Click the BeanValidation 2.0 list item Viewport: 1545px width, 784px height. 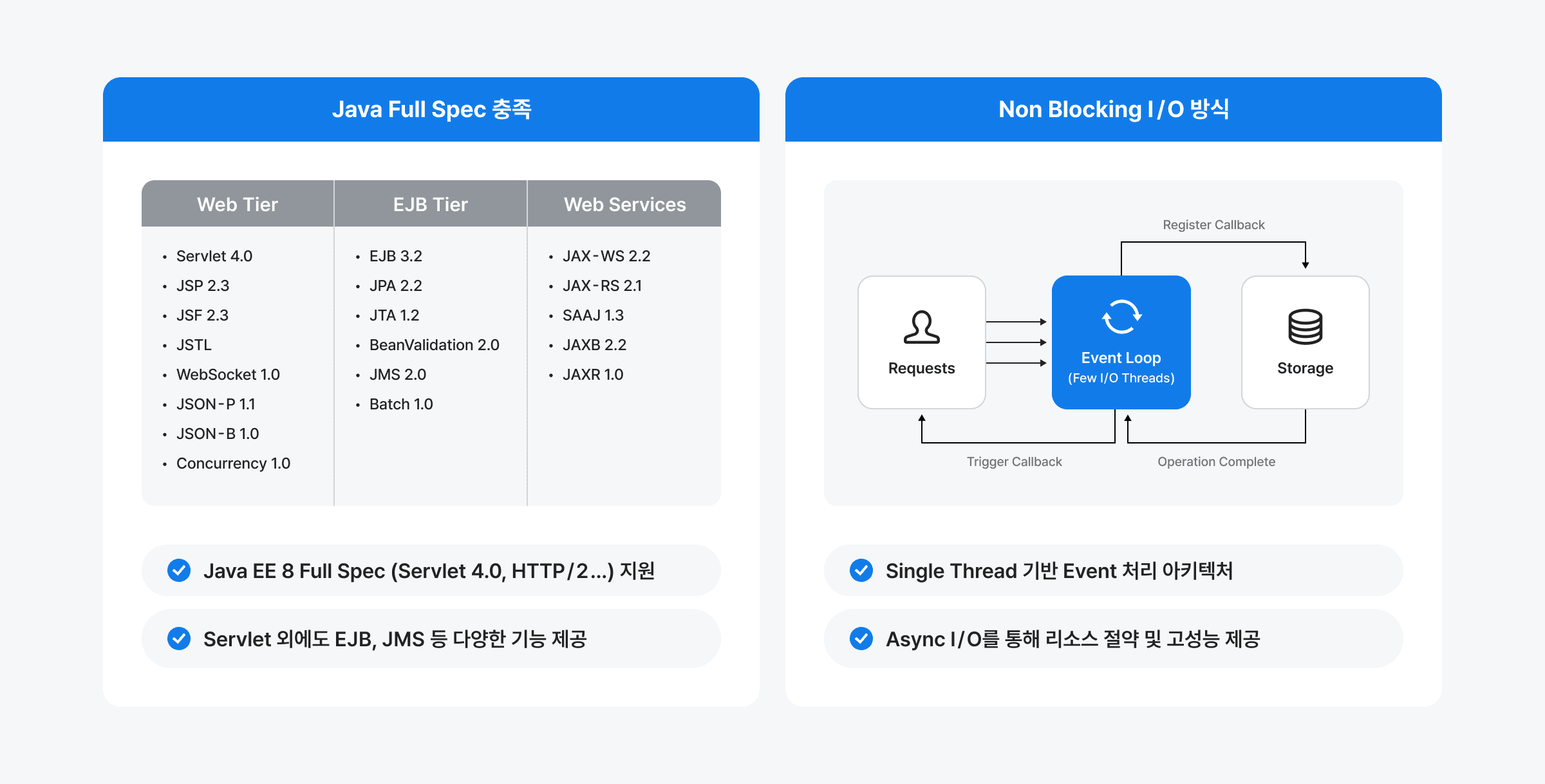pos(434,345)
